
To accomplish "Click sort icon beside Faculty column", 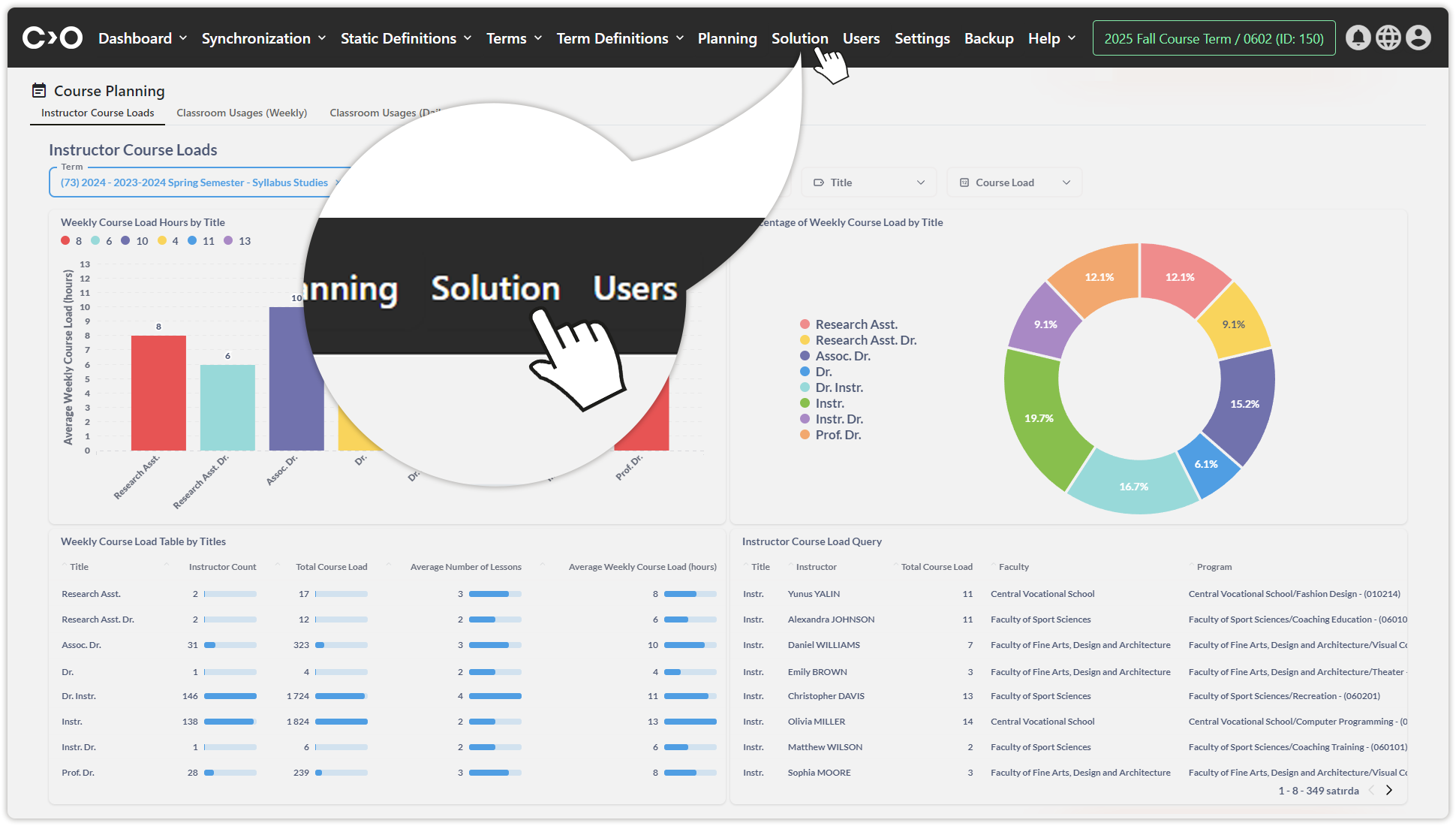I will 993,565.
